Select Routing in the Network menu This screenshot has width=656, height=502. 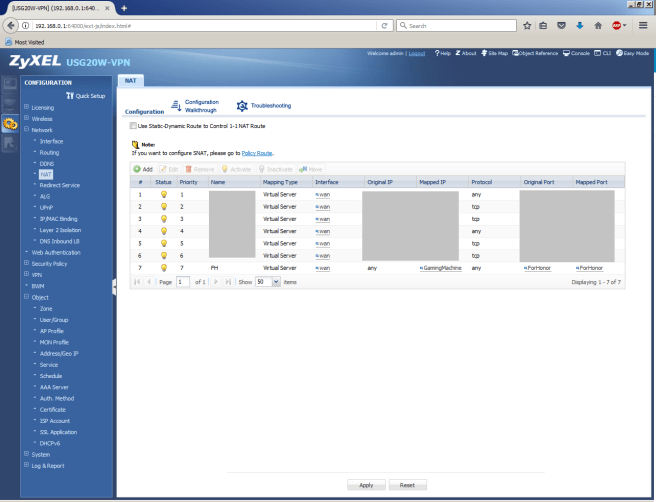(50, 152)
